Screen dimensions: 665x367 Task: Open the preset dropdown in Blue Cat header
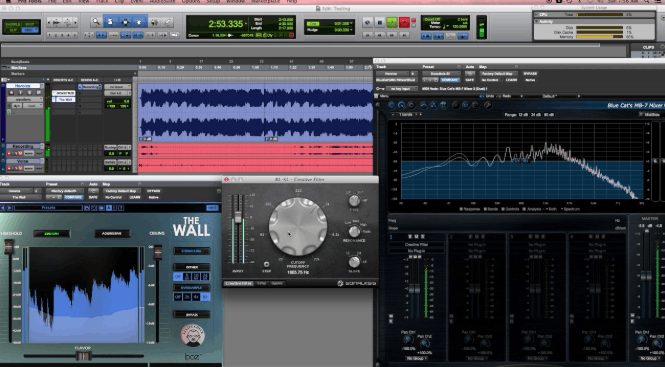(x=441, y=73)
